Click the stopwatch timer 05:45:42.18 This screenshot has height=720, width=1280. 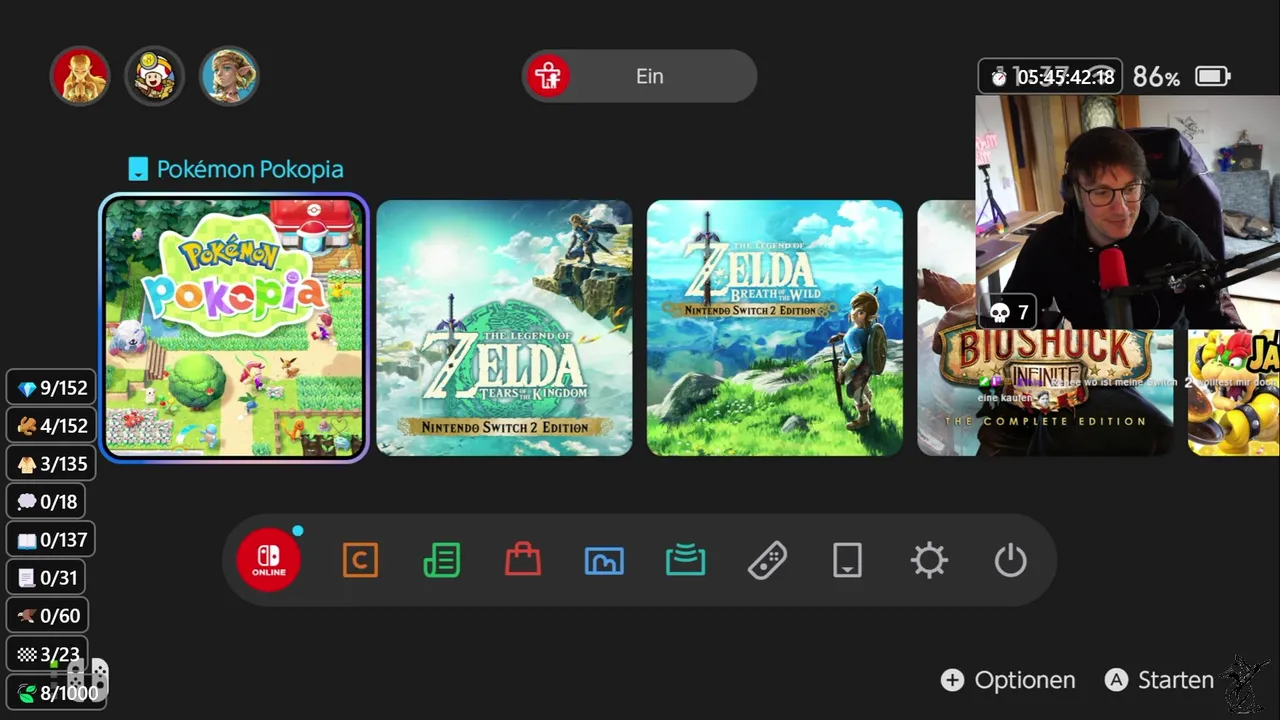(1050, 77)
